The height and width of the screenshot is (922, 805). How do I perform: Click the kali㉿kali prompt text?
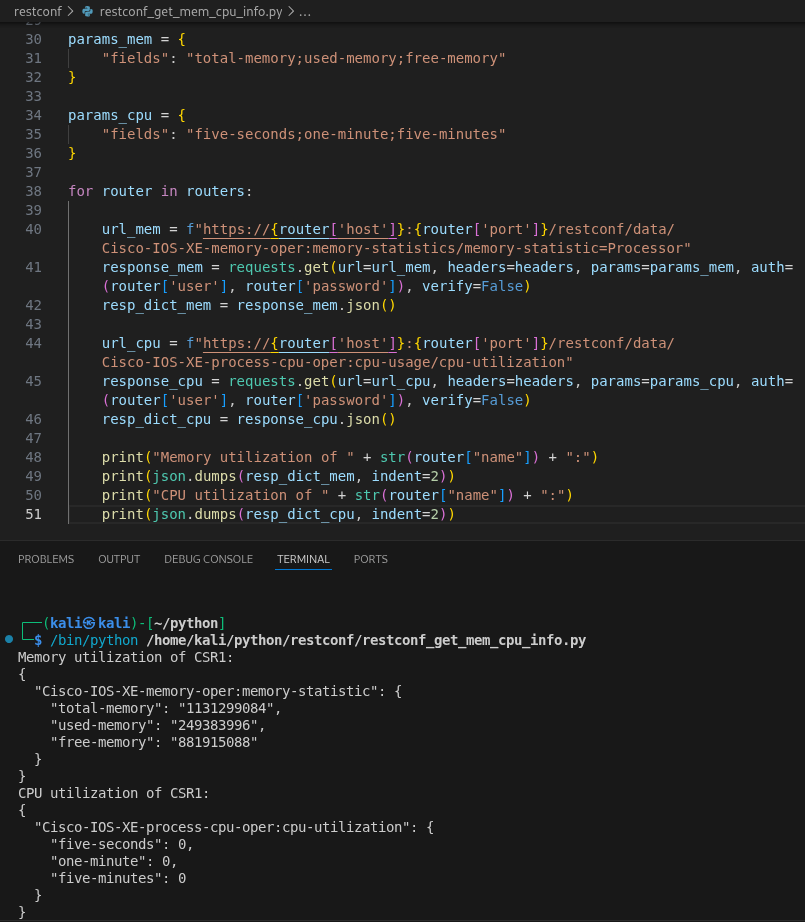pyautogui.click(x=90, y=623)
